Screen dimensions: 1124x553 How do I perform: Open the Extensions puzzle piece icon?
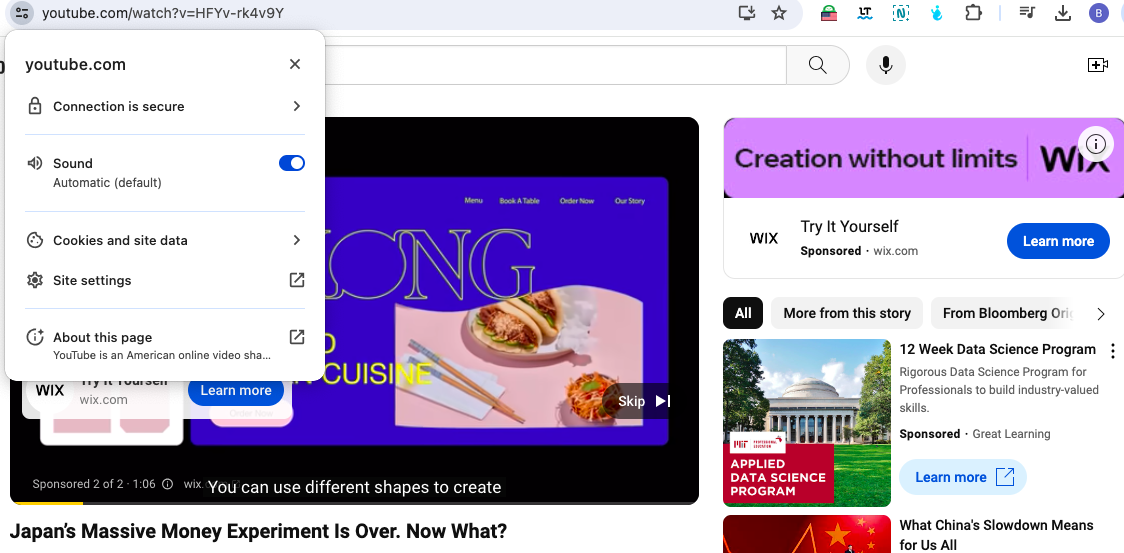pos(973,13)
